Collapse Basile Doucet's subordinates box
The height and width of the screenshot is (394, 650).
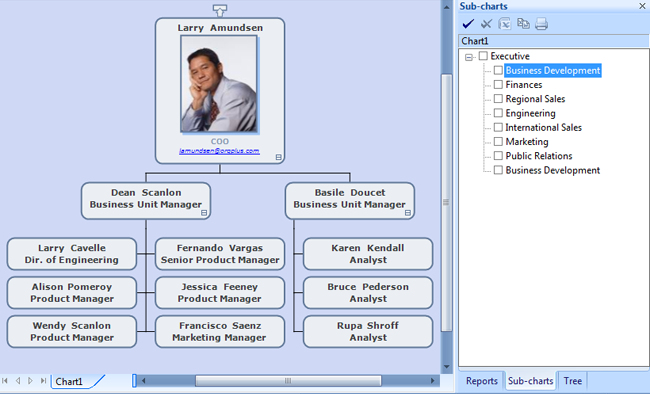click(x=408, y=213)
